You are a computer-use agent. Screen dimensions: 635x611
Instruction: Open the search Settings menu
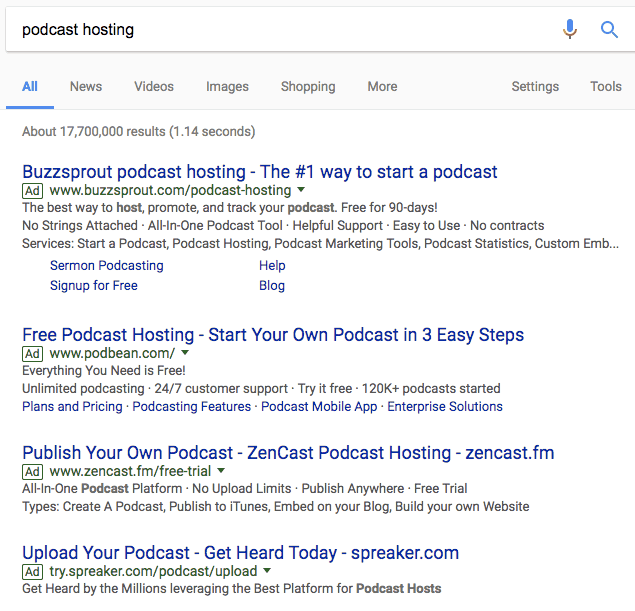click(x=535, y=87)
